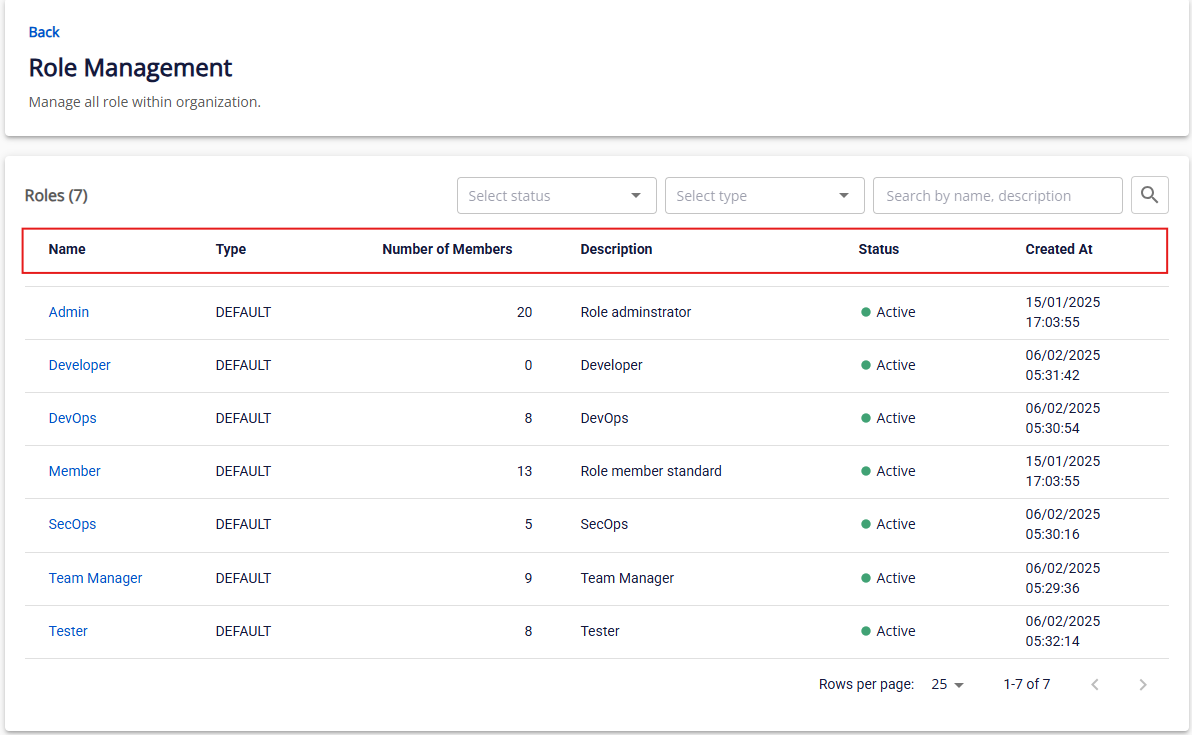The width and height of the screenshot is (1192, 735).
Task: Click the Status column header
Action: click(878, 249)
